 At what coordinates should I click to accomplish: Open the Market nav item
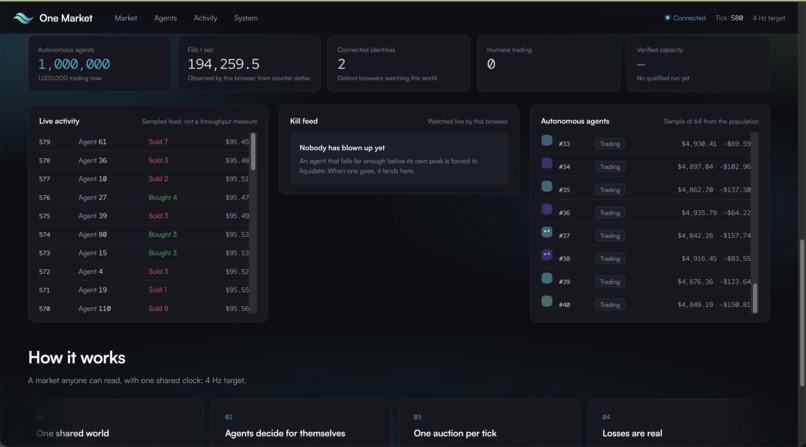tap(125, 18)
